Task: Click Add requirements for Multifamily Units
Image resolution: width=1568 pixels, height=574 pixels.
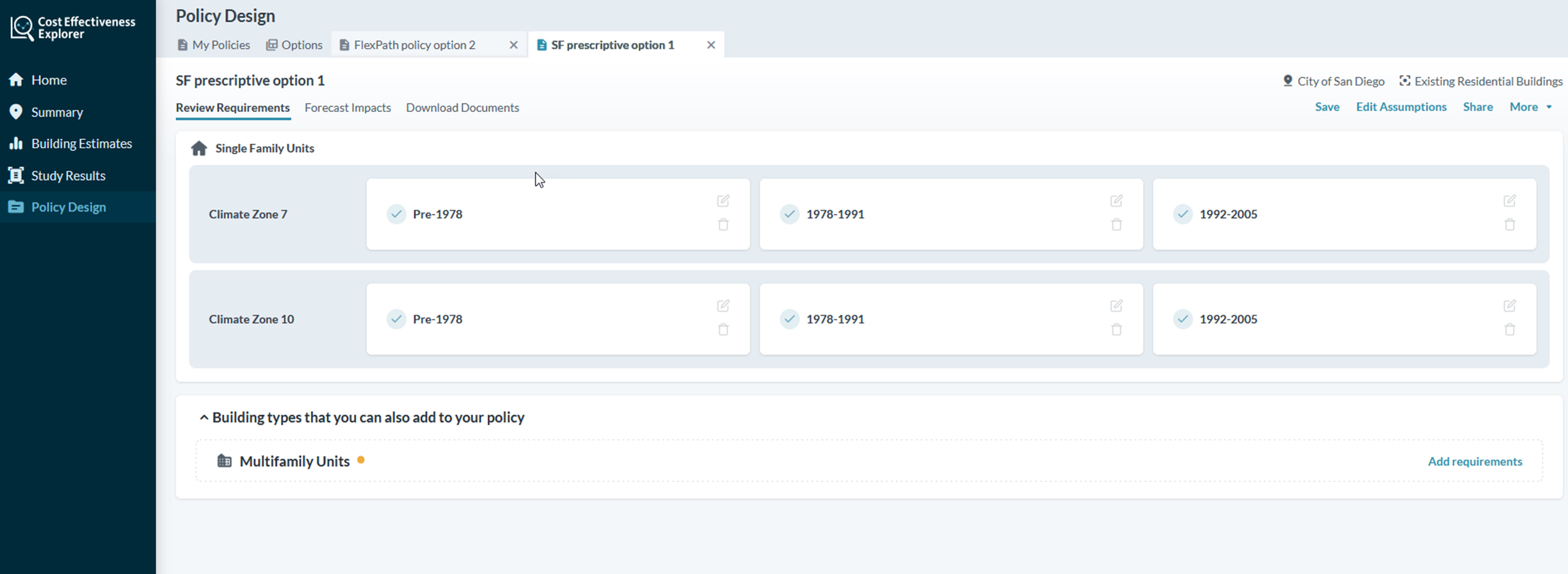Action: 1475,461
